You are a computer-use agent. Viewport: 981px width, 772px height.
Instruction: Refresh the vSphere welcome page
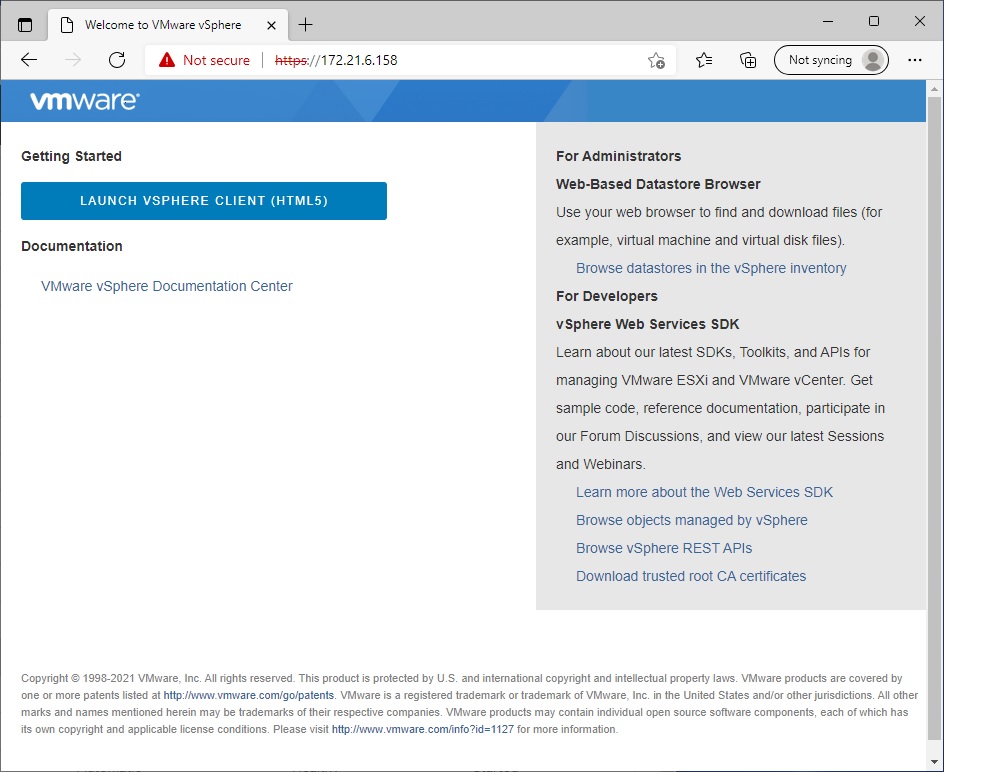click(117, 60)
